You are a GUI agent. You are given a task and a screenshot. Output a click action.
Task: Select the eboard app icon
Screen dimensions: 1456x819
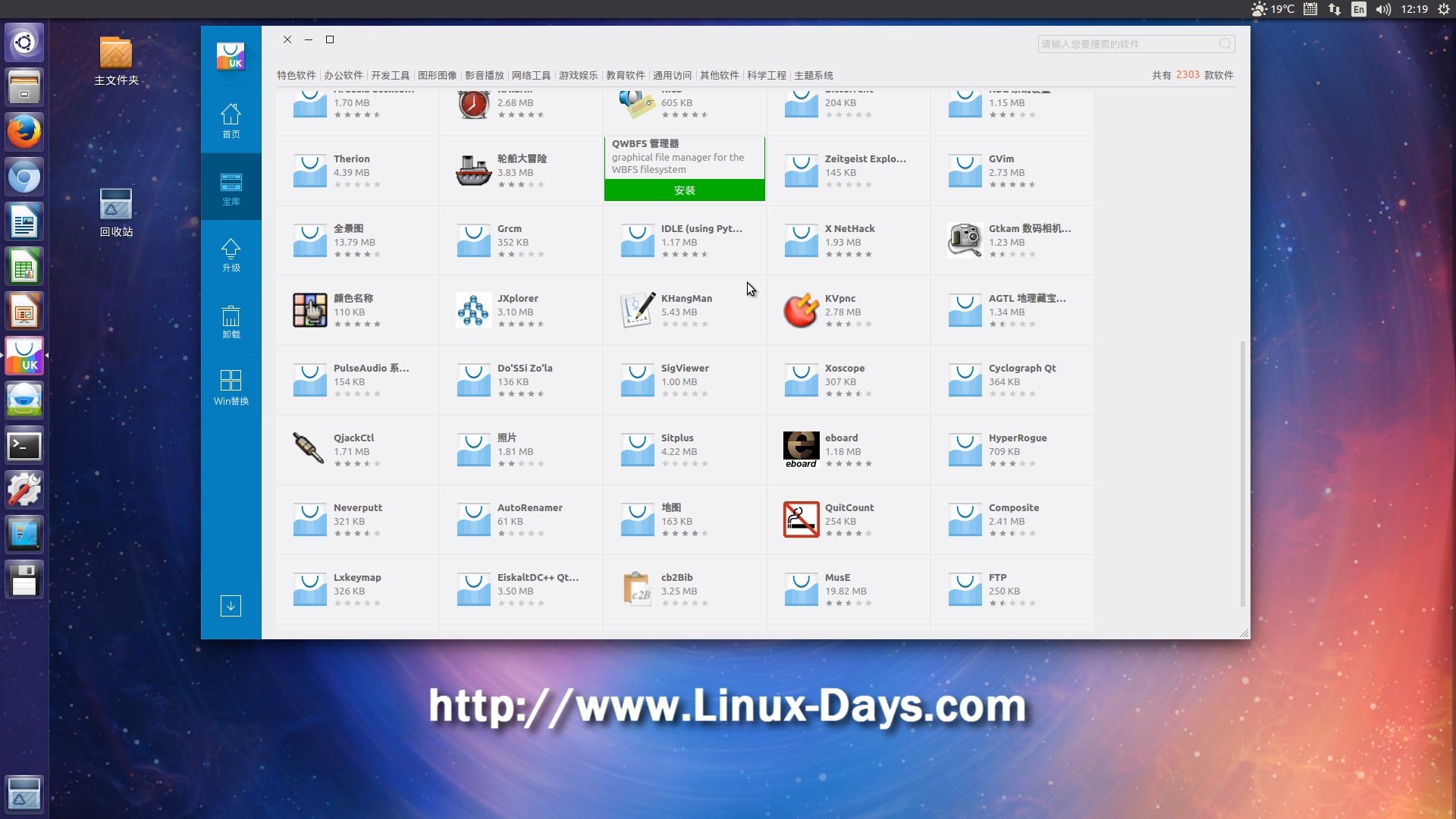[x=801, y=450]
